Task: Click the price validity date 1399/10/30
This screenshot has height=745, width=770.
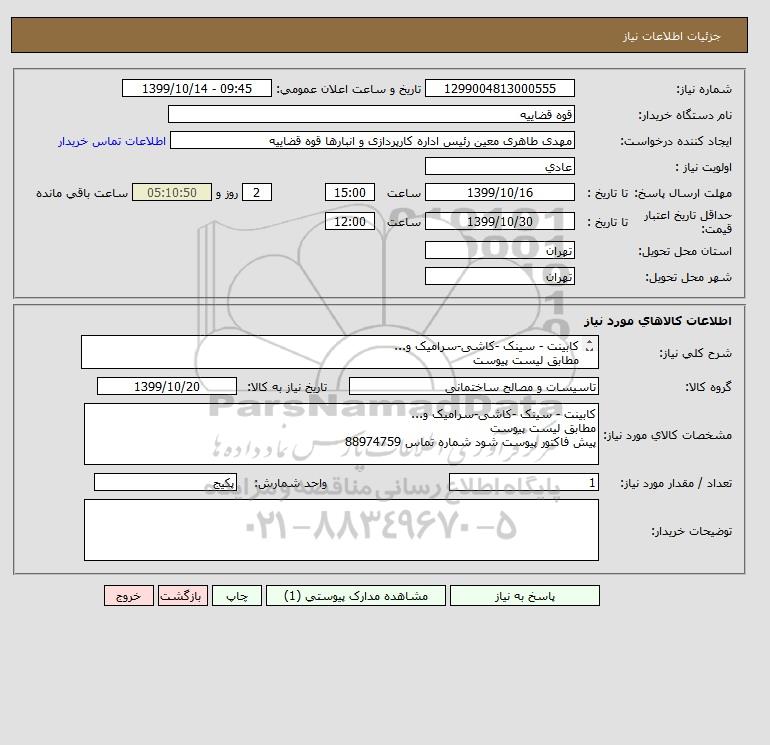Action: tap(499, 221)
